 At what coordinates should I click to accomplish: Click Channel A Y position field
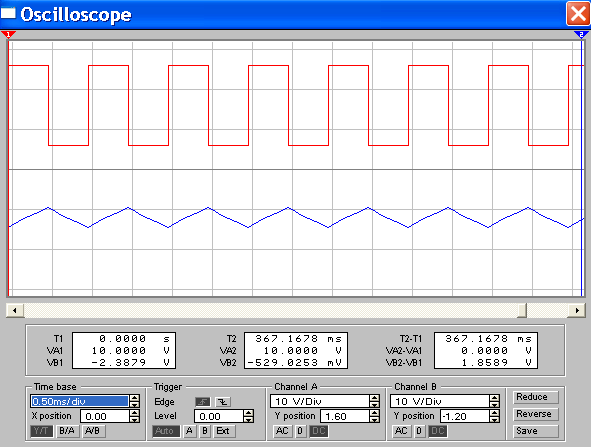tap(345, 416)
